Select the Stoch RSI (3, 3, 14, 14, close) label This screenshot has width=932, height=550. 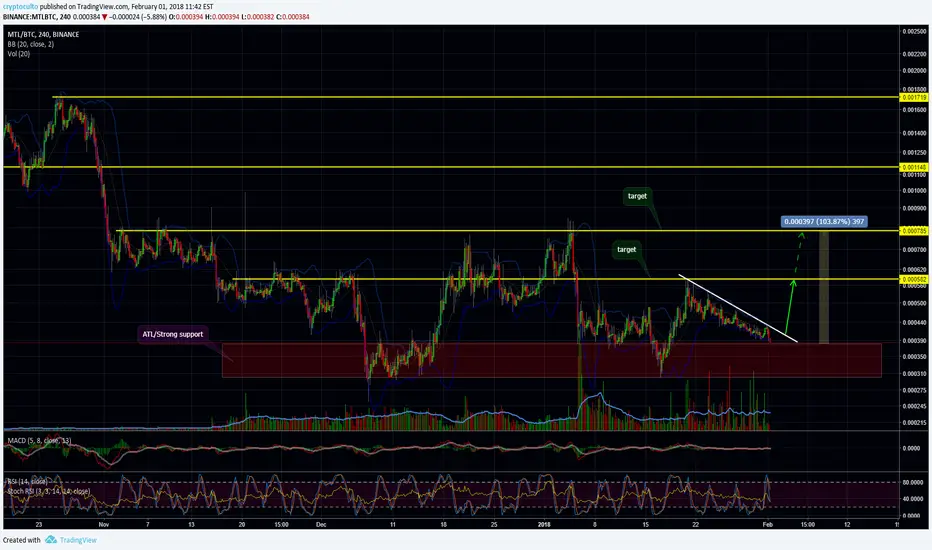[x=48, y=491]
